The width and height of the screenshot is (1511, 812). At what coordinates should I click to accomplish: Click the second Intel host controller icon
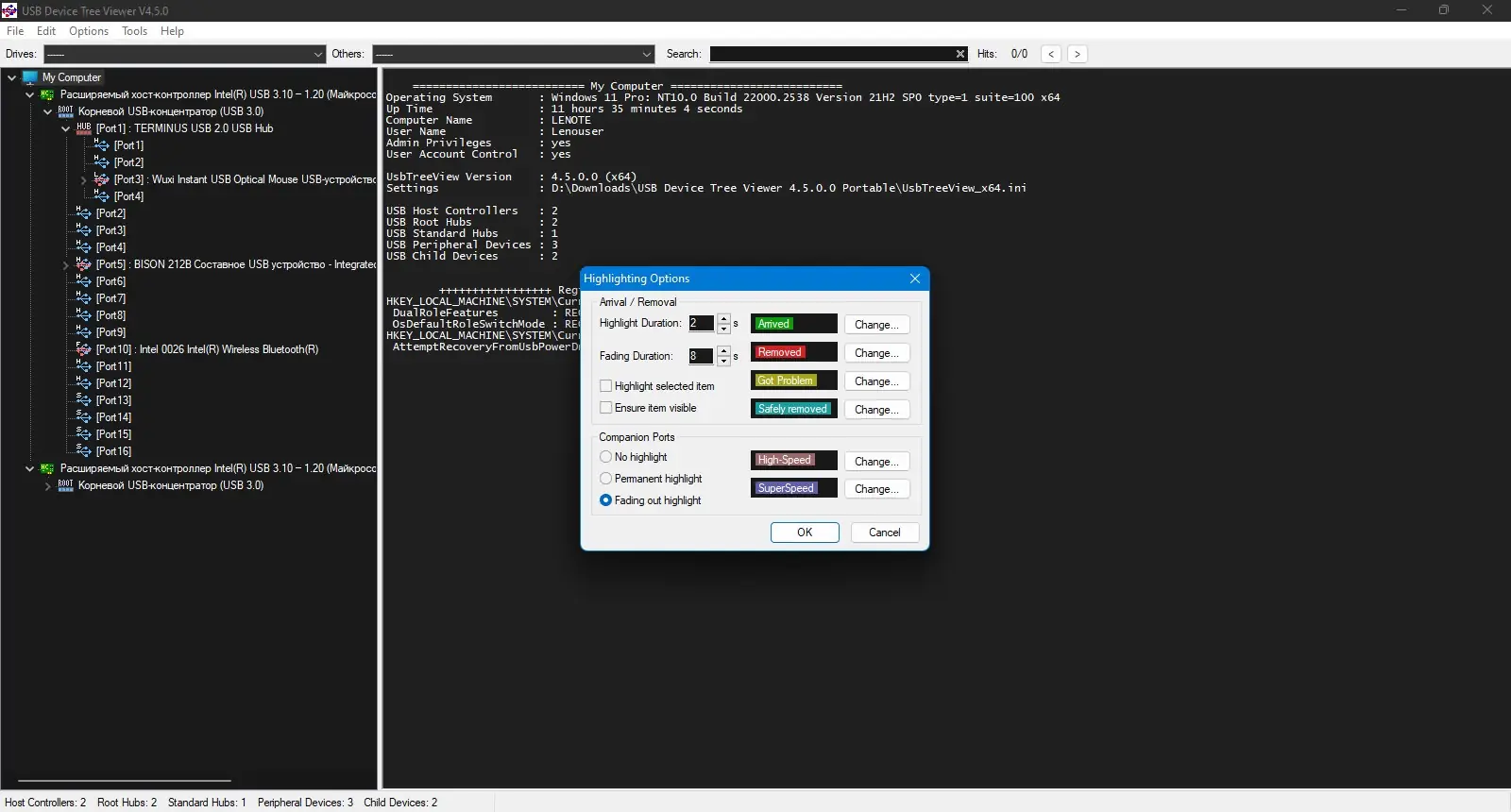[47, 468]
